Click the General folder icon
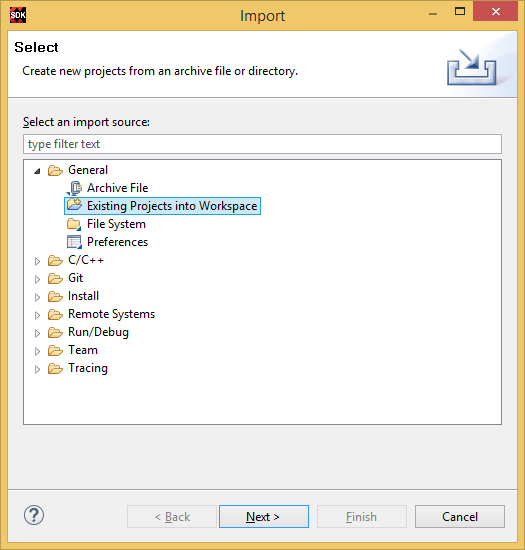The height and width of the screenshot is (550, 525). pyautogui.click(x=55, y=170)
